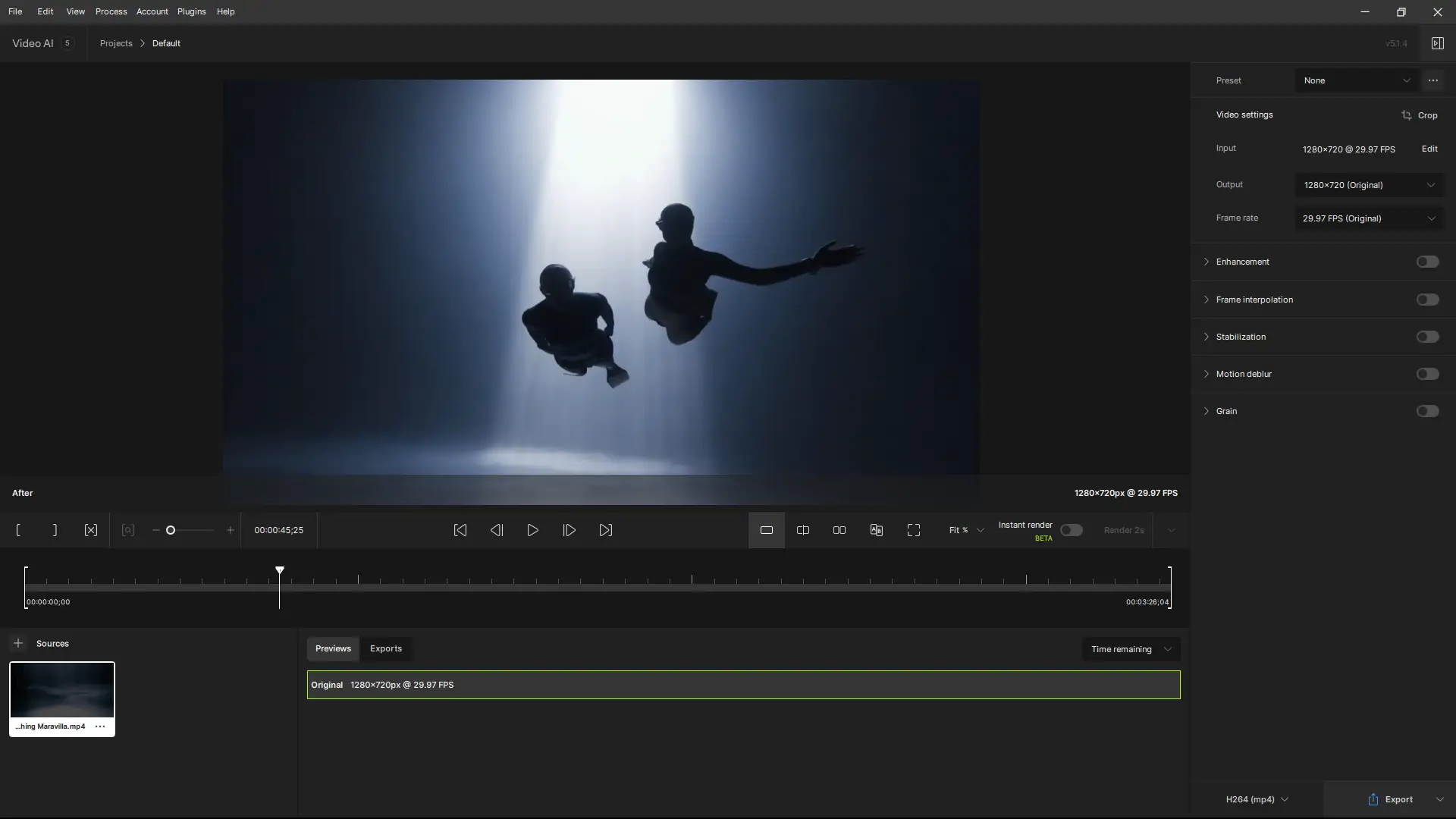Image resolution: width=1456 pixels, height=819 pixels.
Task: Open the H264 (mp4) format dropdown
Action: pos(1257,799)
